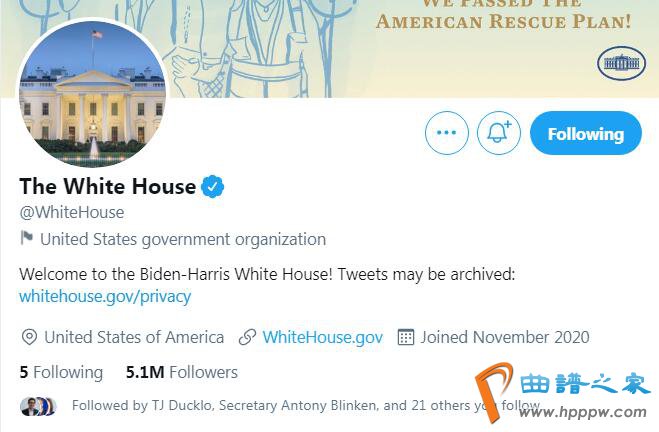Click the White House oval logo in banner

621,64
